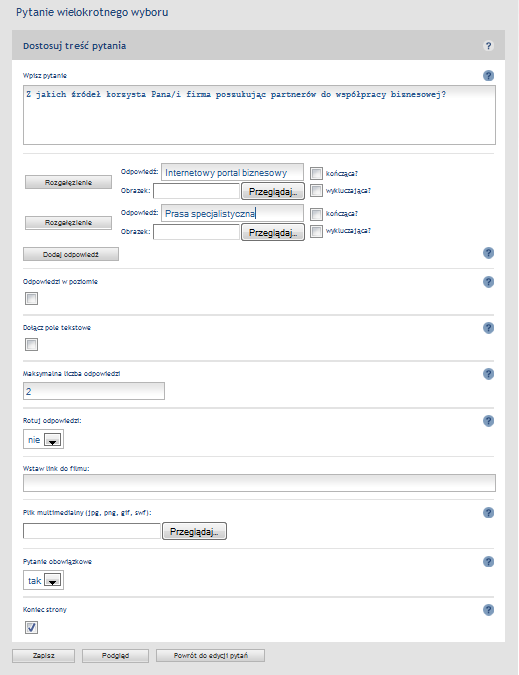The width and height of the screenshot is (519, 675).
Task: Expand the Rotuj odpowiedzi dropdown
Action: [43, 440]
